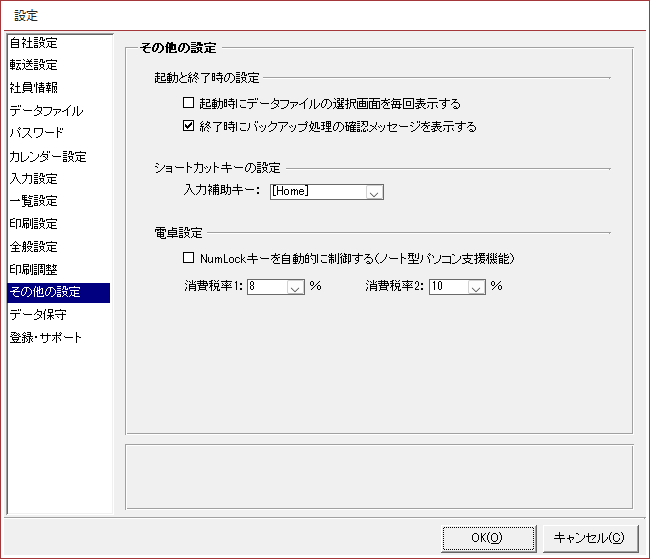This screenshot has height=559, width=650.
Task: Open 転送設定 settings page
Action: click(34, 65)
